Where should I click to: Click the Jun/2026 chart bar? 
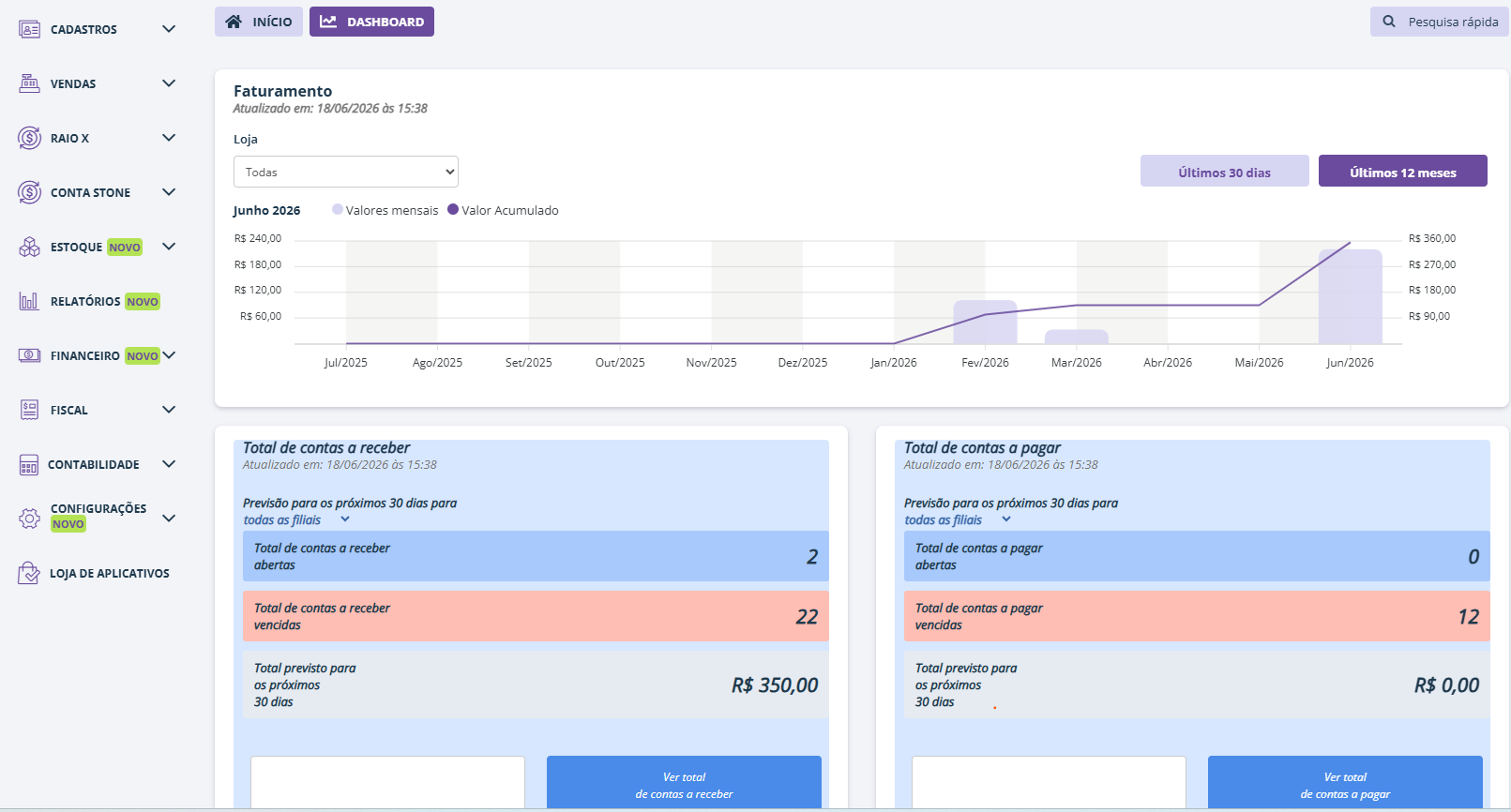pyautogui.click(x=1351, y=296)
